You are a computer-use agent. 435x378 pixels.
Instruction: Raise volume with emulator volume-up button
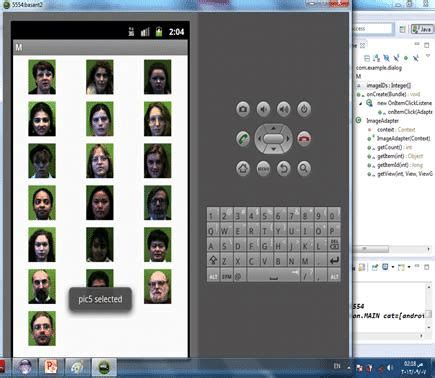284,109
